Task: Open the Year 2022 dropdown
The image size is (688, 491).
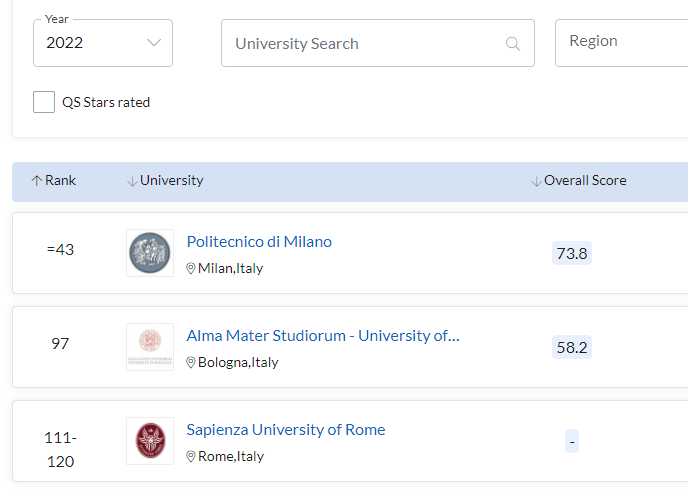Action: [x=103, y=43]
